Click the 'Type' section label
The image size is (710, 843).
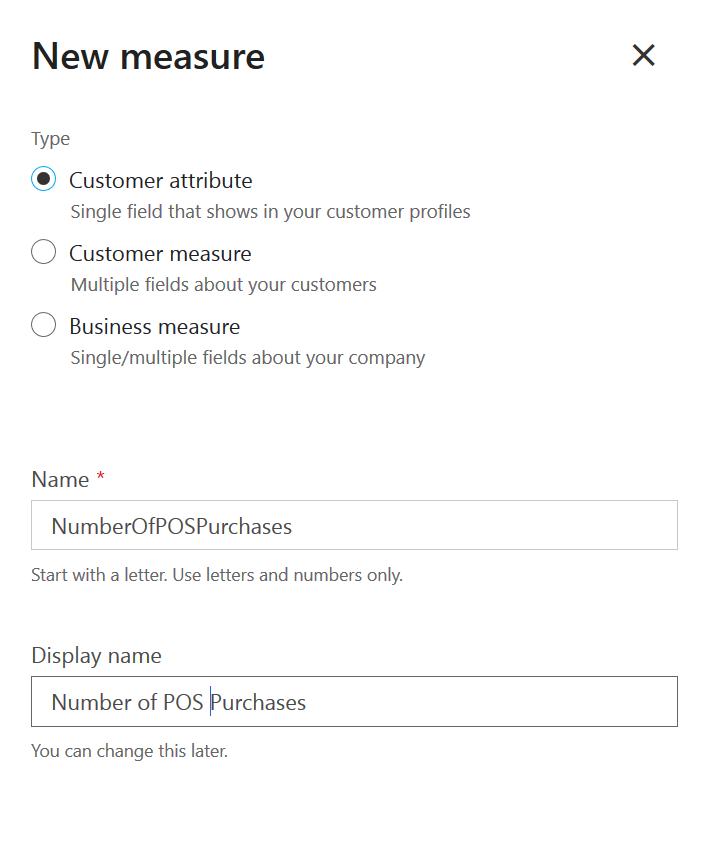pyautogui.click(x=50, y=139)
